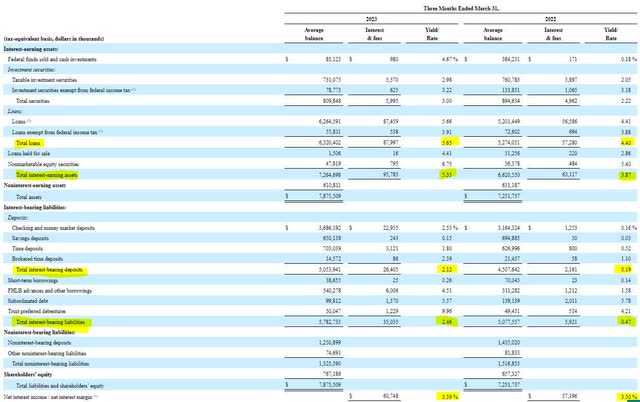Click the Yield/Rate header under 2023
Image resolution: width=640 pixels, height=402 pixels.
tap(432, 34)
